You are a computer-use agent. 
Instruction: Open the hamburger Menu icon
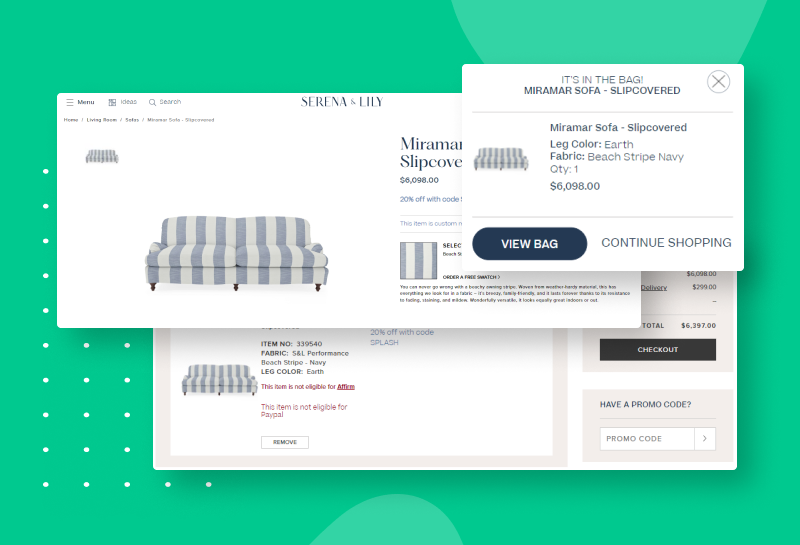(x=70, y=103)
